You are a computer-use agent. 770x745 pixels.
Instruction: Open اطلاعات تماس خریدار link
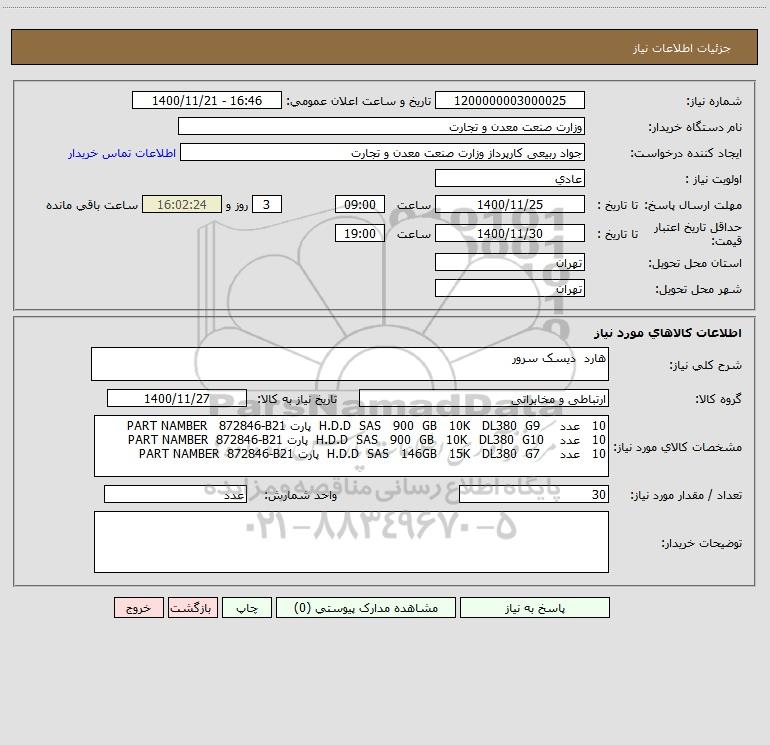tap(122, 153)
